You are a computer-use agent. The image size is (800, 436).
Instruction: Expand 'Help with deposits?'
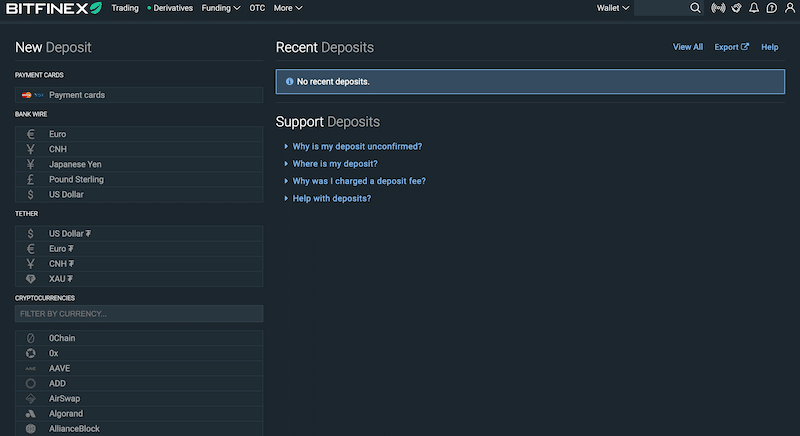tap(332, 198)
